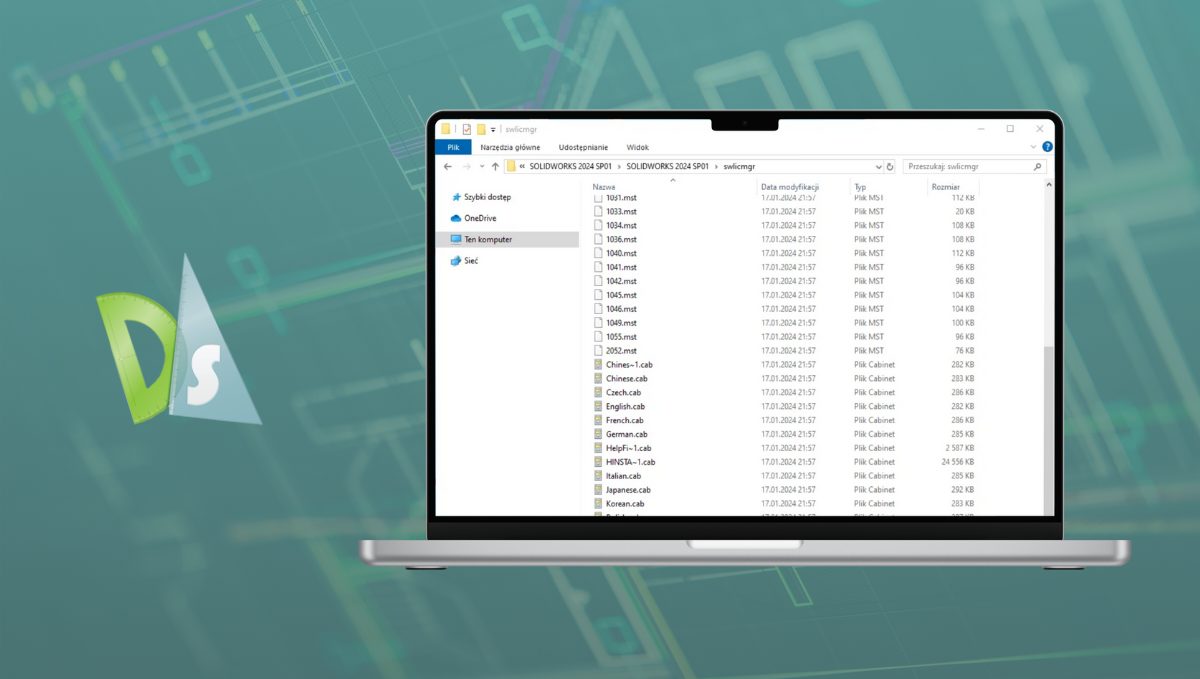Click the Forward navigation arrow
Screen dimensions: 1200x679
click(x=466, y=167)
